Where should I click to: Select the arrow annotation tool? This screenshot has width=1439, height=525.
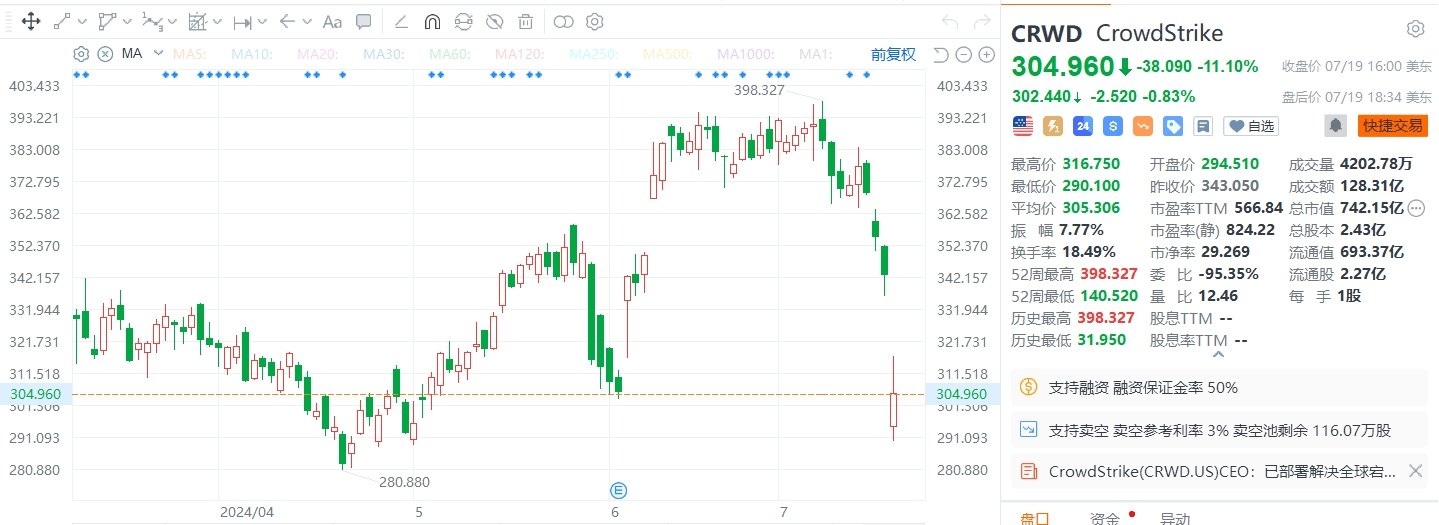click(x=287, y=21)
